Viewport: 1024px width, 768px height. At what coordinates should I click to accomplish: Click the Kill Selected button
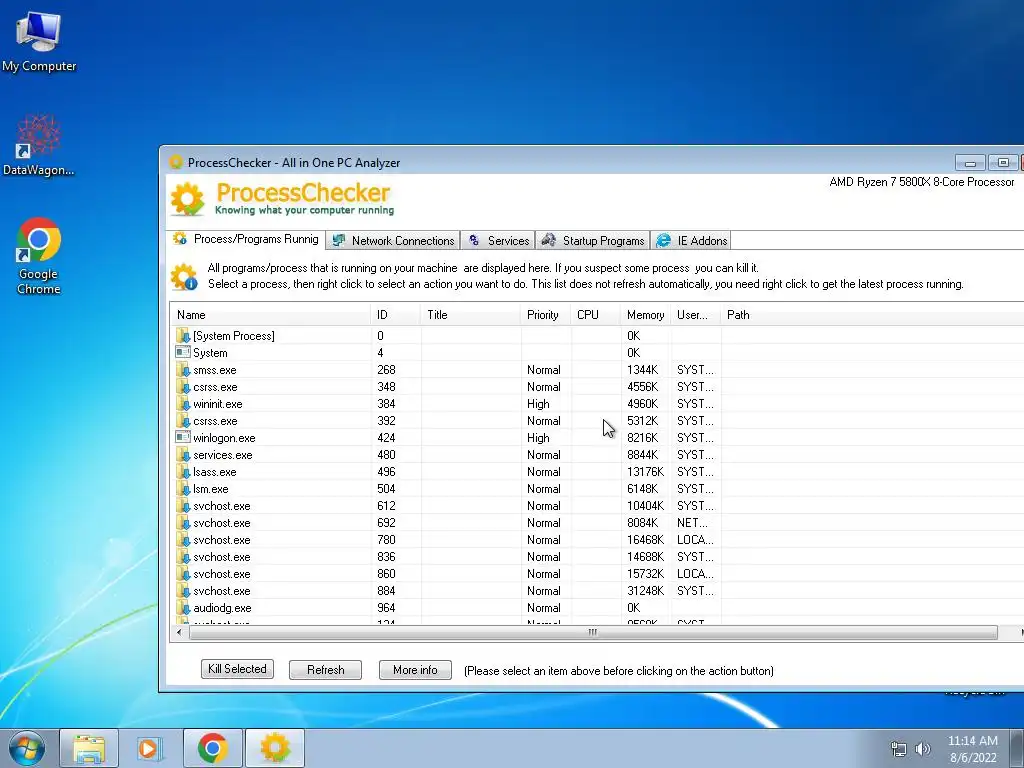click(237, 669)
